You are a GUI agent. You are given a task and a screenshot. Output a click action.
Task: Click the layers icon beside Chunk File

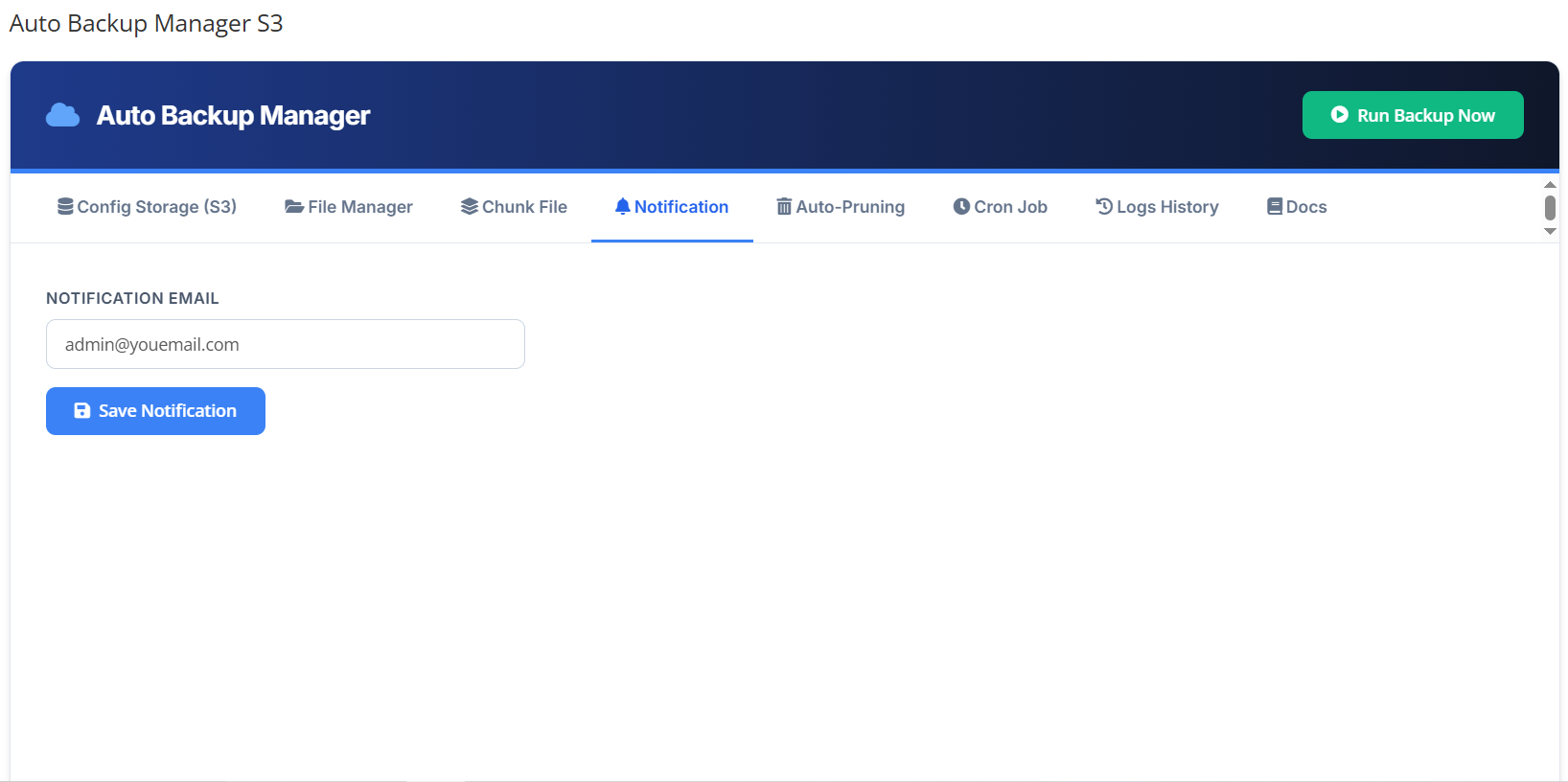click(x=470, y=207)
